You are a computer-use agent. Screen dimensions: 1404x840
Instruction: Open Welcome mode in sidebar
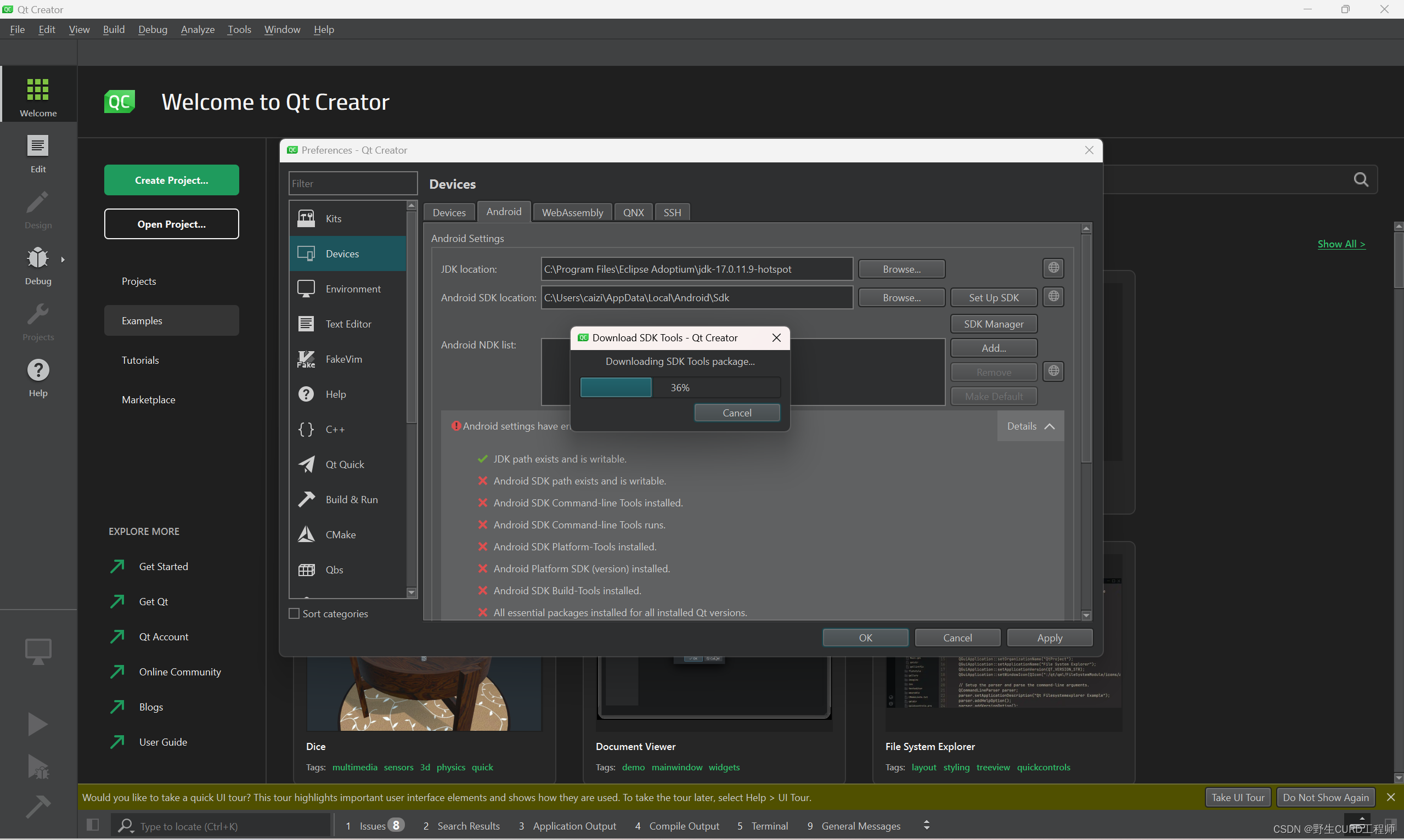38,95
